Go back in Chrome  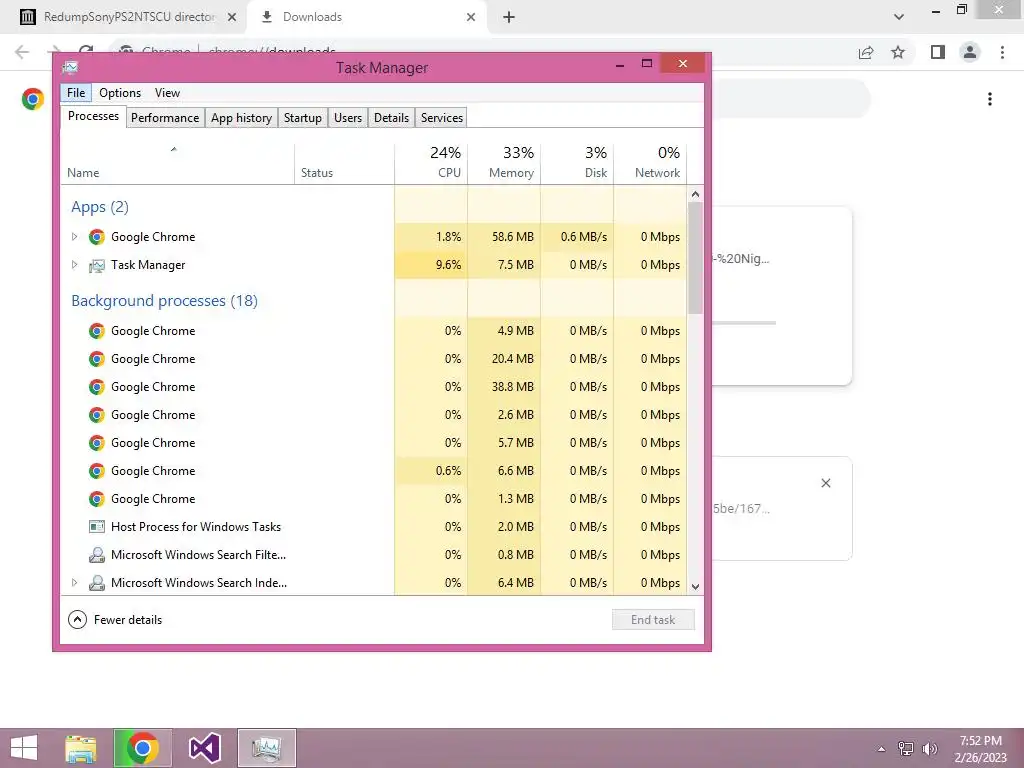point(22,52)
